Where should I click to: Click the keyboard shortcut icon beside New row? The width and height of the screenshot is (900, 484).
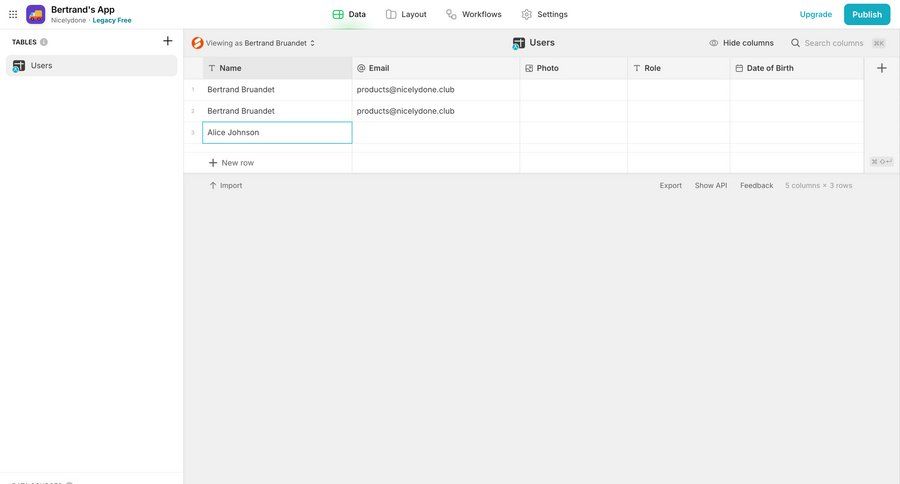tap(881, 162)
